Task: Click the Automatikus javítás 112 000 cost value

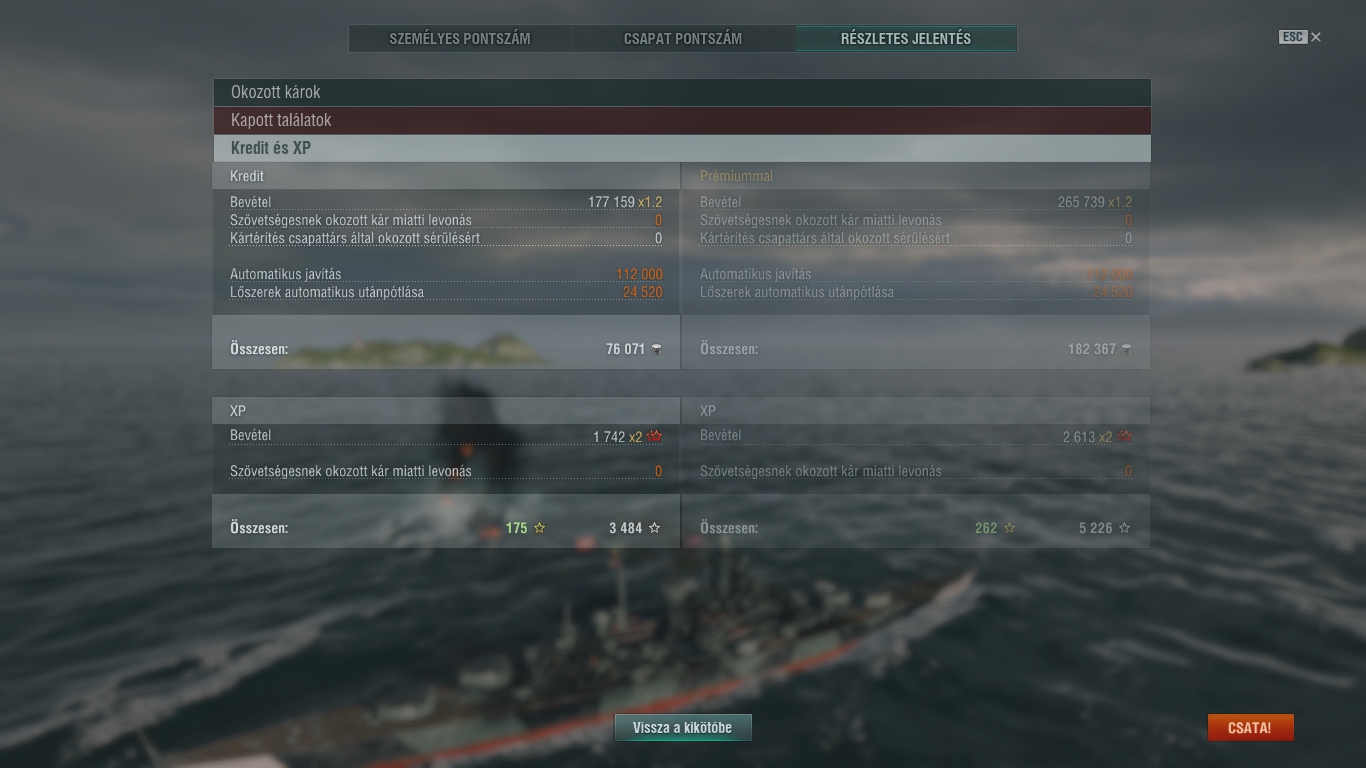Action: pos(639,274)
